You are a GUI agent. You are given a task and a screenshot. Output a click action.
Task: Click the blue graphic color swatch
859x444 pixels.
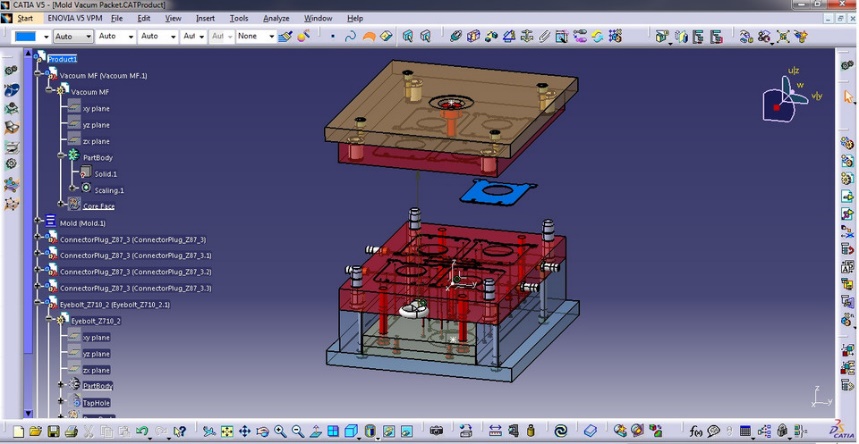25,37
